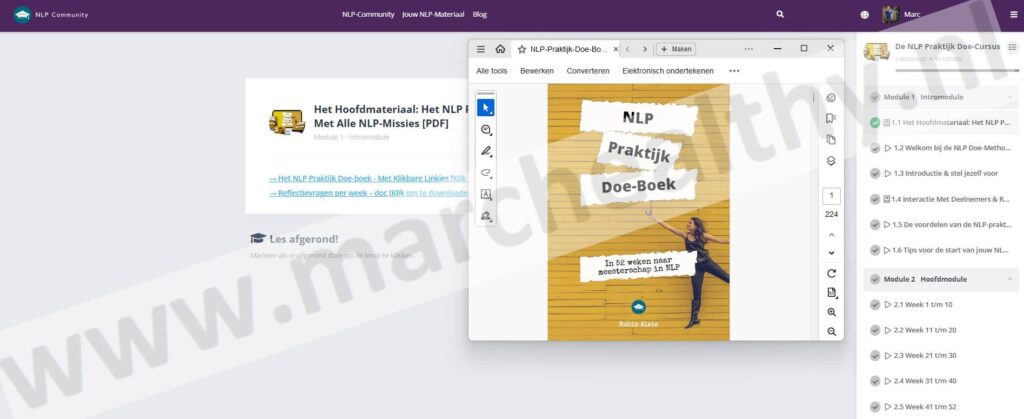This screenshot has height=419, width=1024.
Task: Toggle course outline list icon
Action: point(1012,47)
